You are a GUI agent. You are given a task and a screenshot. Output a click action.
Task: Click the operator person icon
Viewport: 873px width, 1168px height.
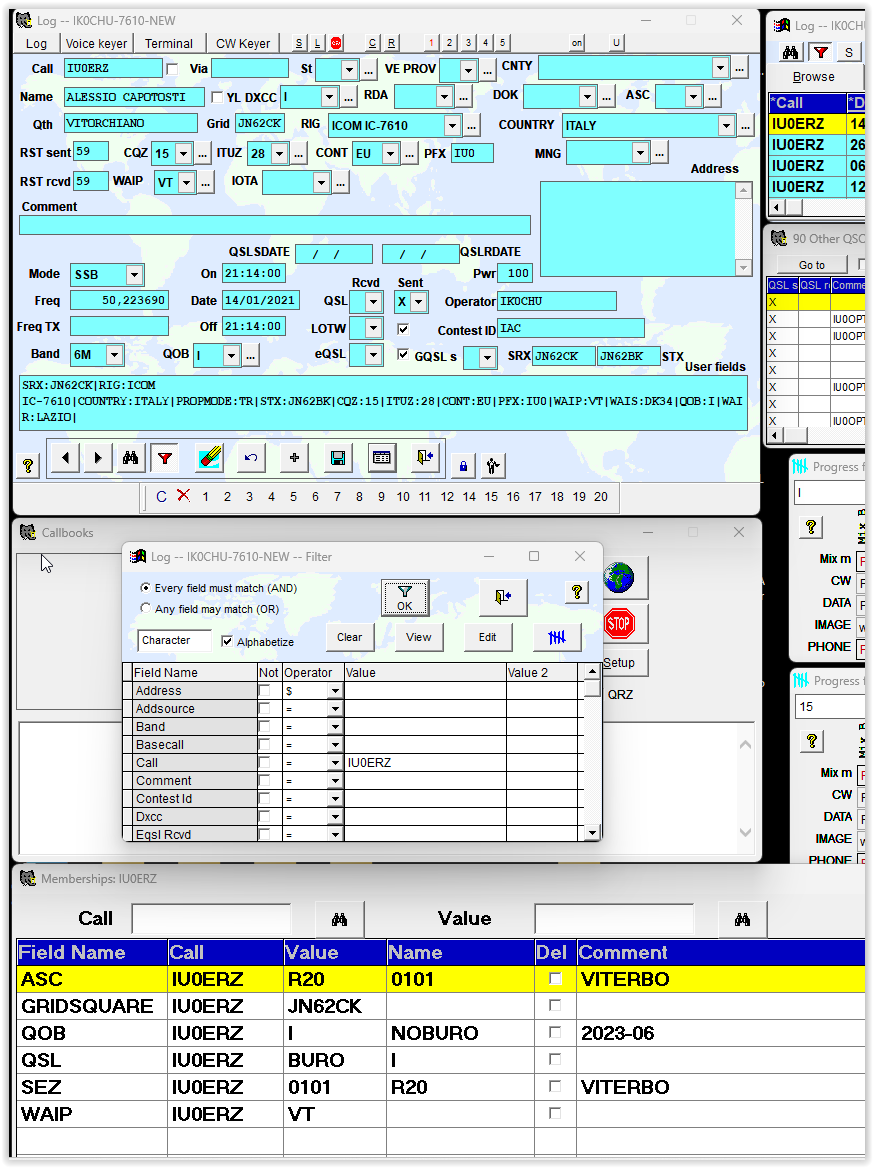492,466
